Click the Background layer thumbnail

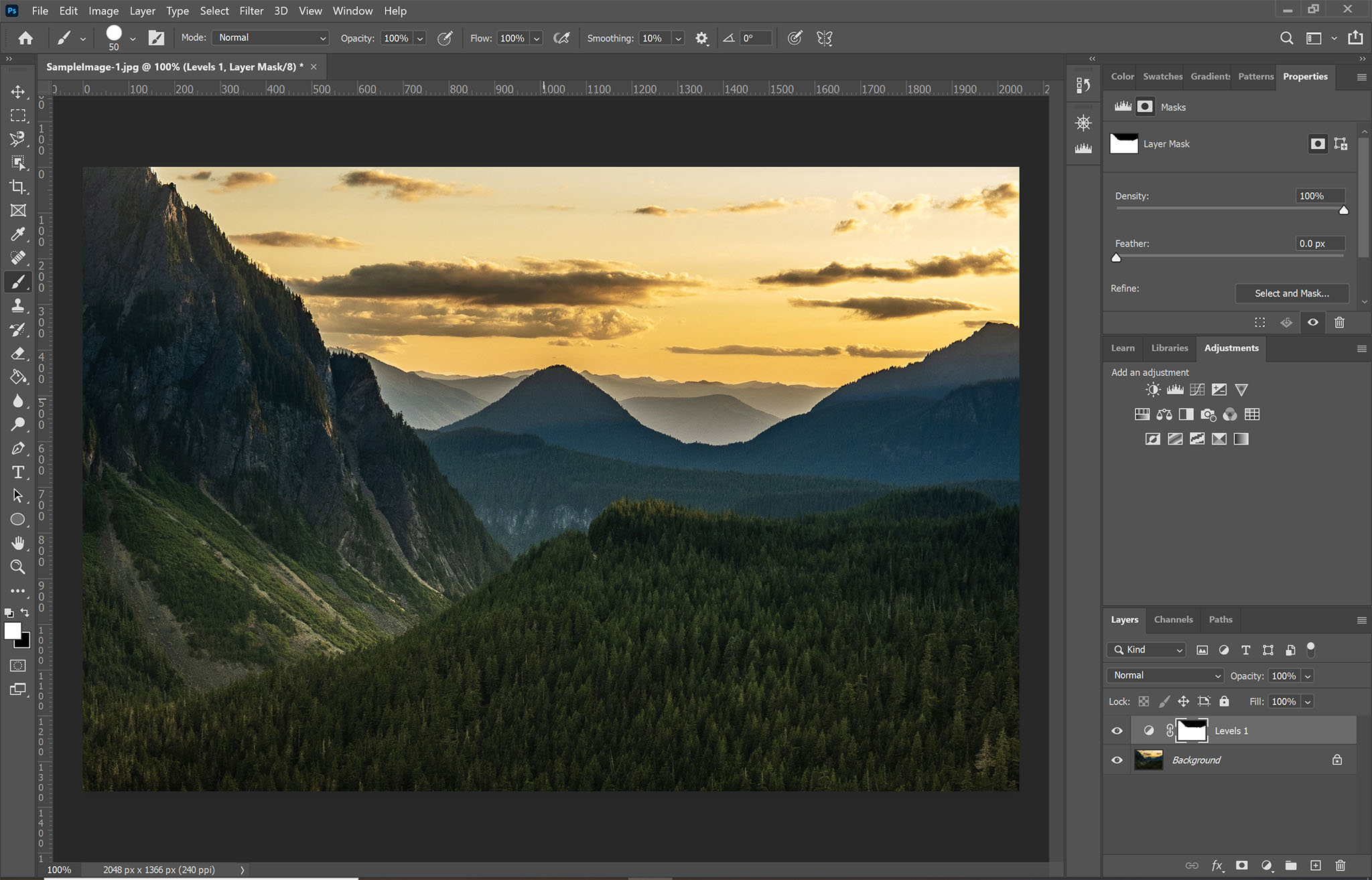(1148, 759)
